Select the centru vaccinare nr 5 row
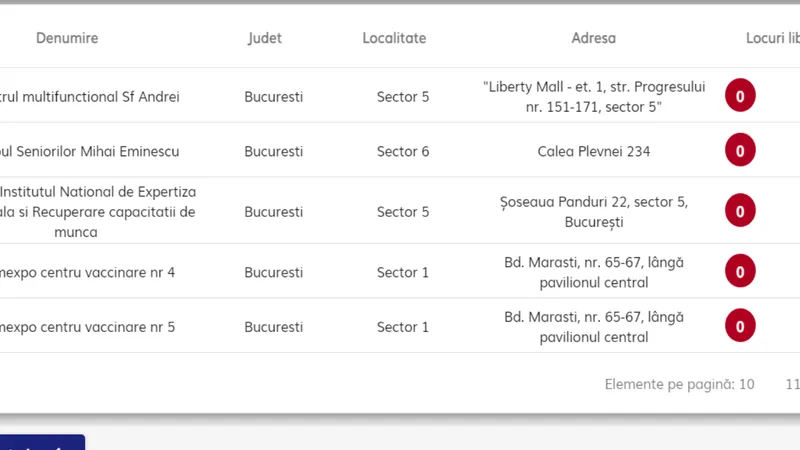This screenshot has height=450, width=800. pyautogui.click(x=400, y=326)
